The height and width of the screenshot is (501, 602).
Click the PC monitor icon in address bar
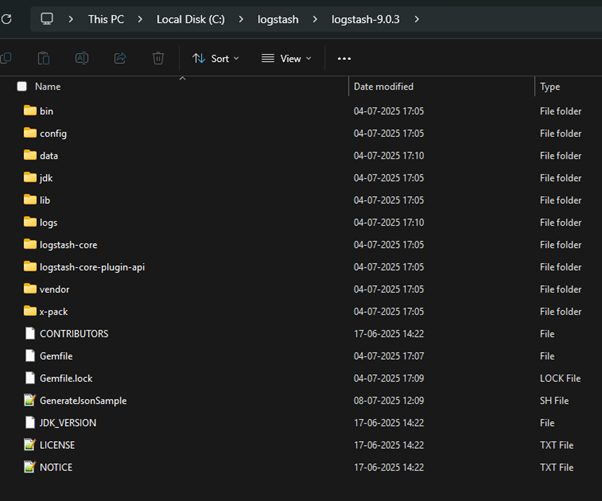(47, 19)
